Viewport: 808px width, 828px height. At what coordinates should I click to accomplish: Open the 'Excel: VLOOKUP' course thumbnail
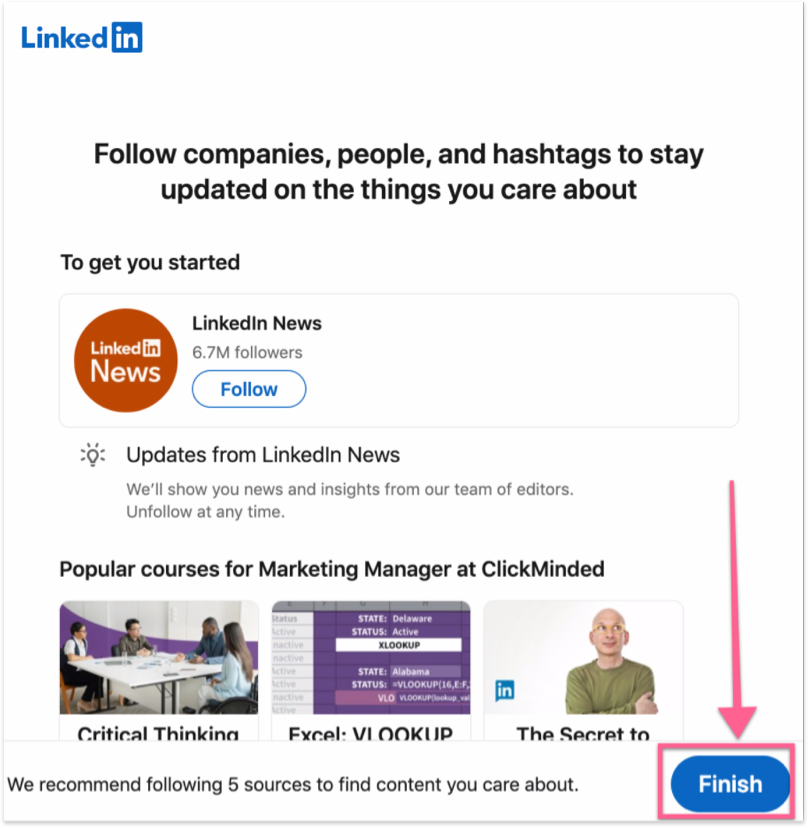point(370,658)
